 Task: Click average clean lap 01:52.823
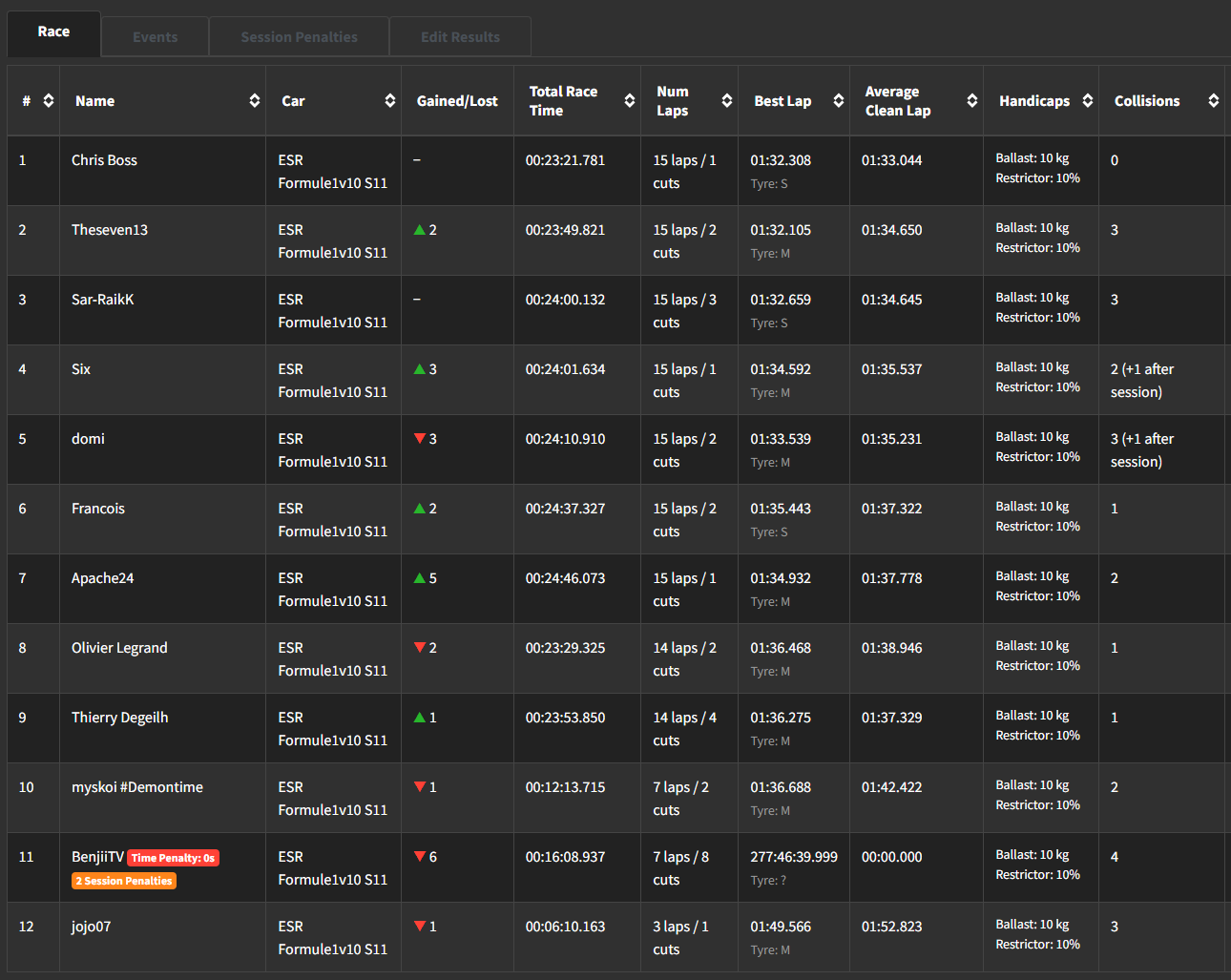[891, 927]
